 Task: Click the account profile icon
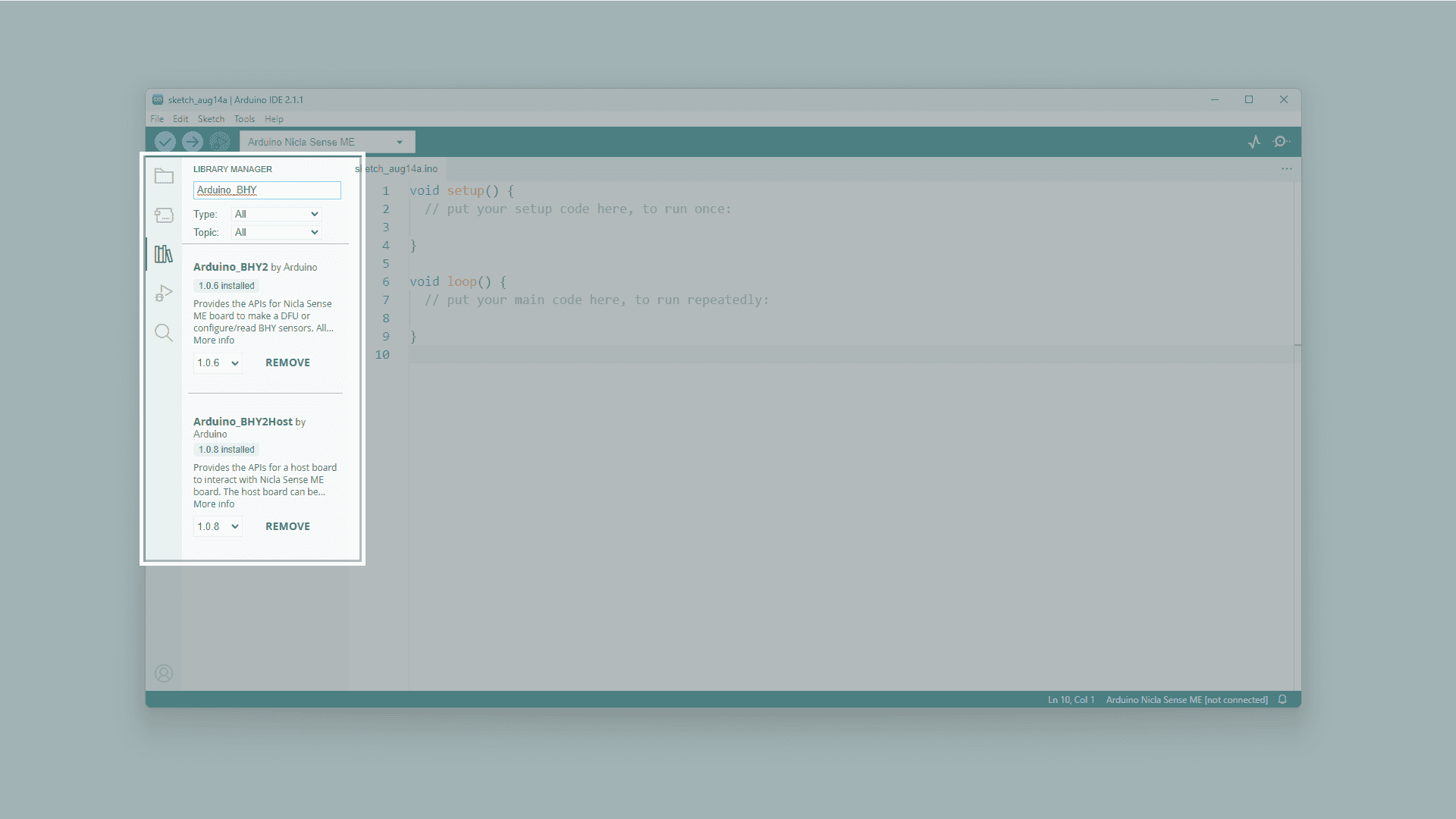point(164,673)
